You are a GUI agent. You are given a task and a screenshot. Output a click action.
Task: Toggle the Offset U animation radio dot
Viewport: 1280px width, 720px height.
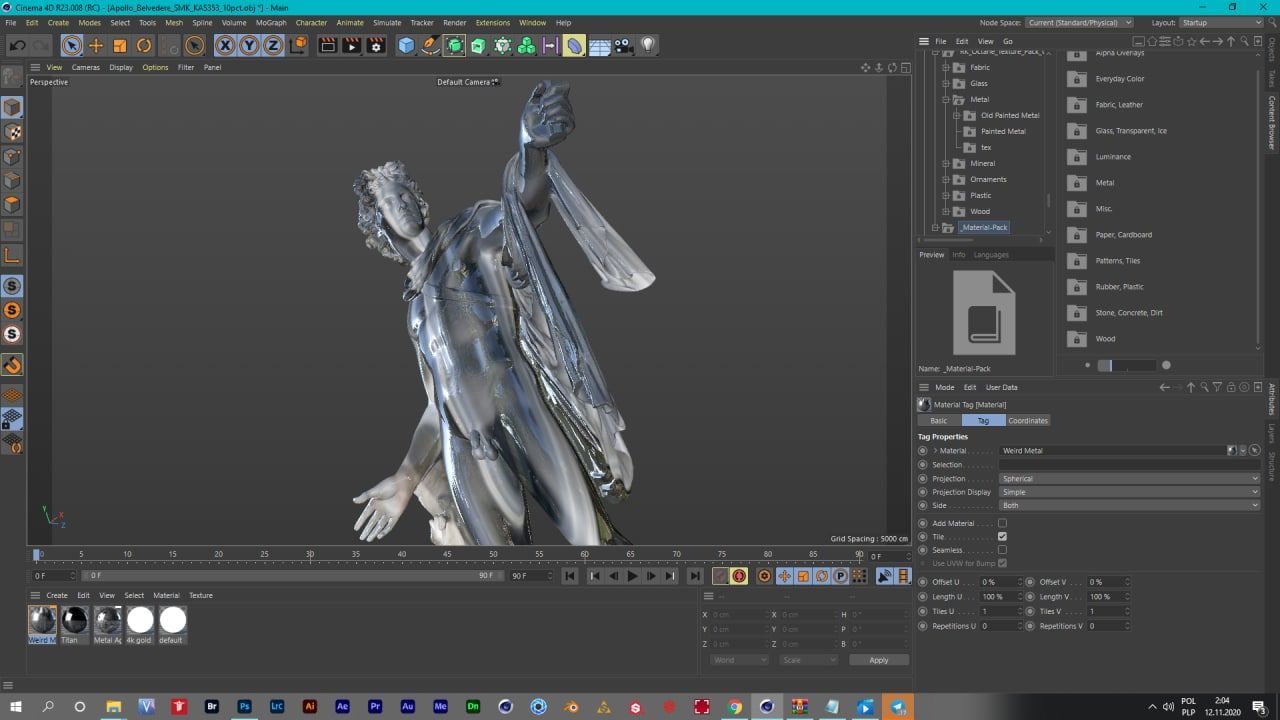point(923,582)
